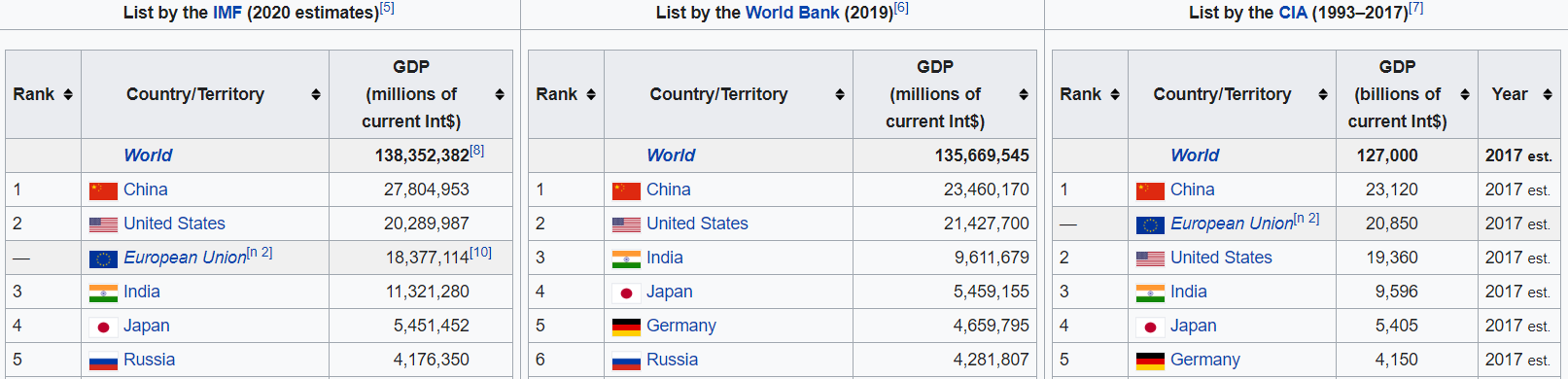Sort World Bank Country/Territory column arrows
This screenshot has width=1568, height=379.
840,94
